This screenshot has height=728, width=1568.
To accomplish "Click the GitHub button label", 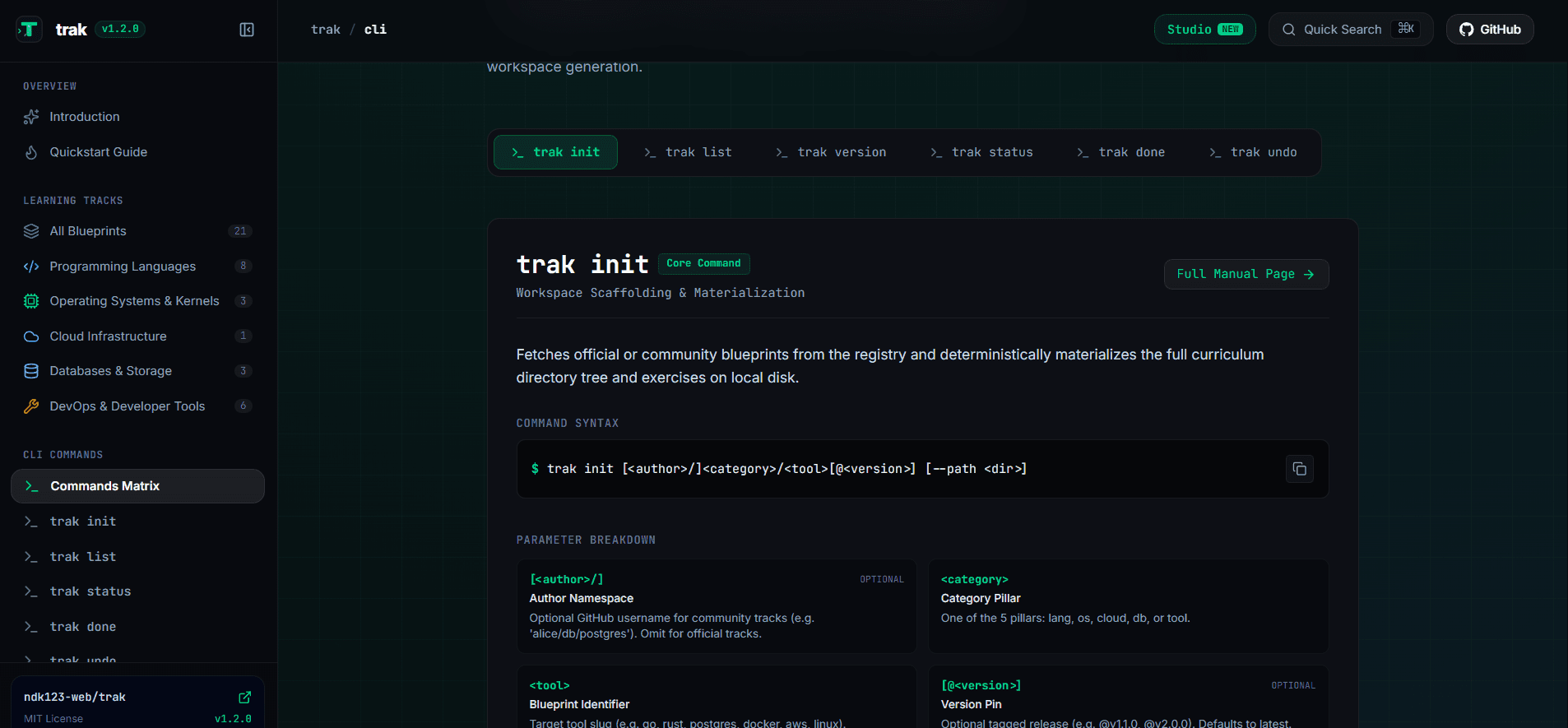I will tap(1501, 30).
